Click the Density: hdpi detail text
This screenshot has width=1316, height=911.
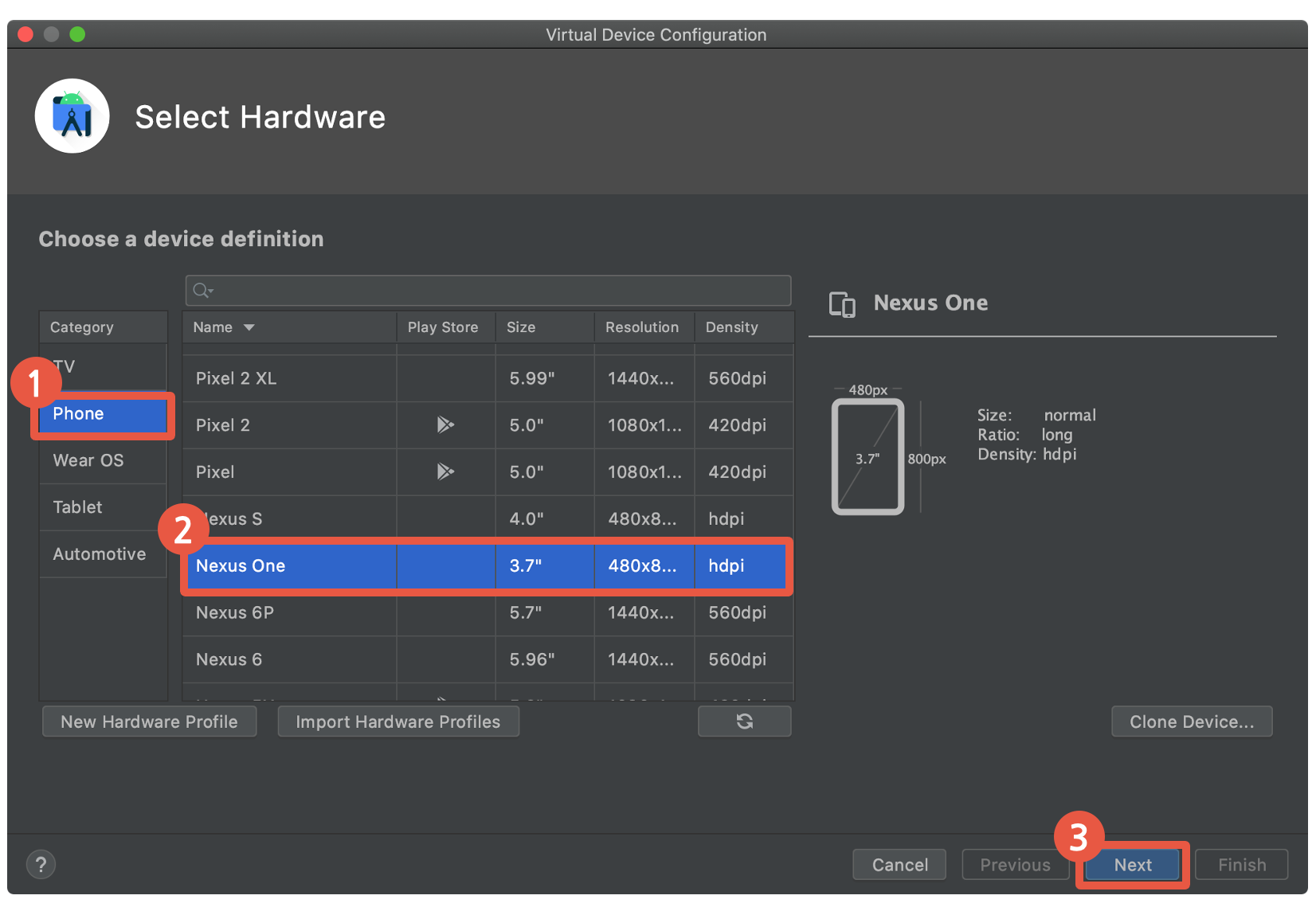coord(1027,455)
